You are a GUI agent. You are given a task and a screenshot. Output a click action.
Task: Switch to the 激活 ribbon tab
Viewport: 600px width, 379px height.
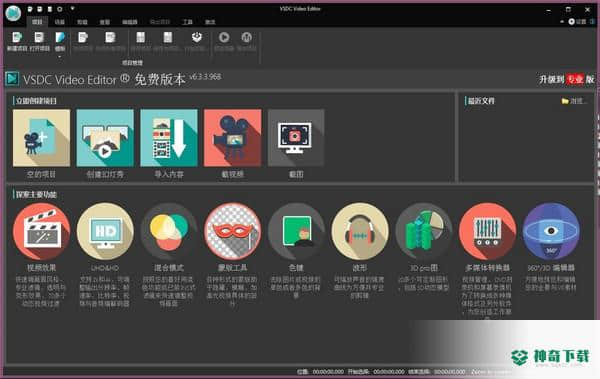(x=210, y=22)
